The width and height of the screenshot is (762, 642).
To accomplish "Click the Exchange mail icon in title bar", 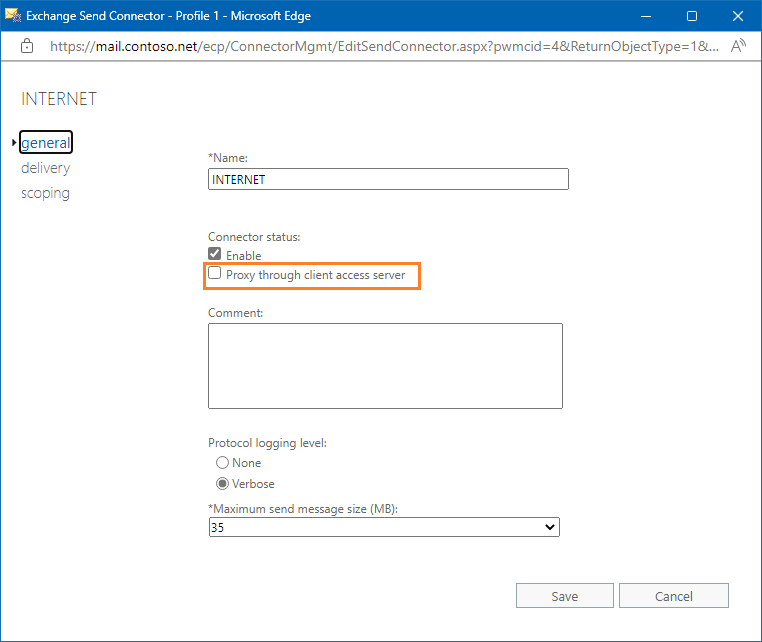I will (x=13, y=16).
